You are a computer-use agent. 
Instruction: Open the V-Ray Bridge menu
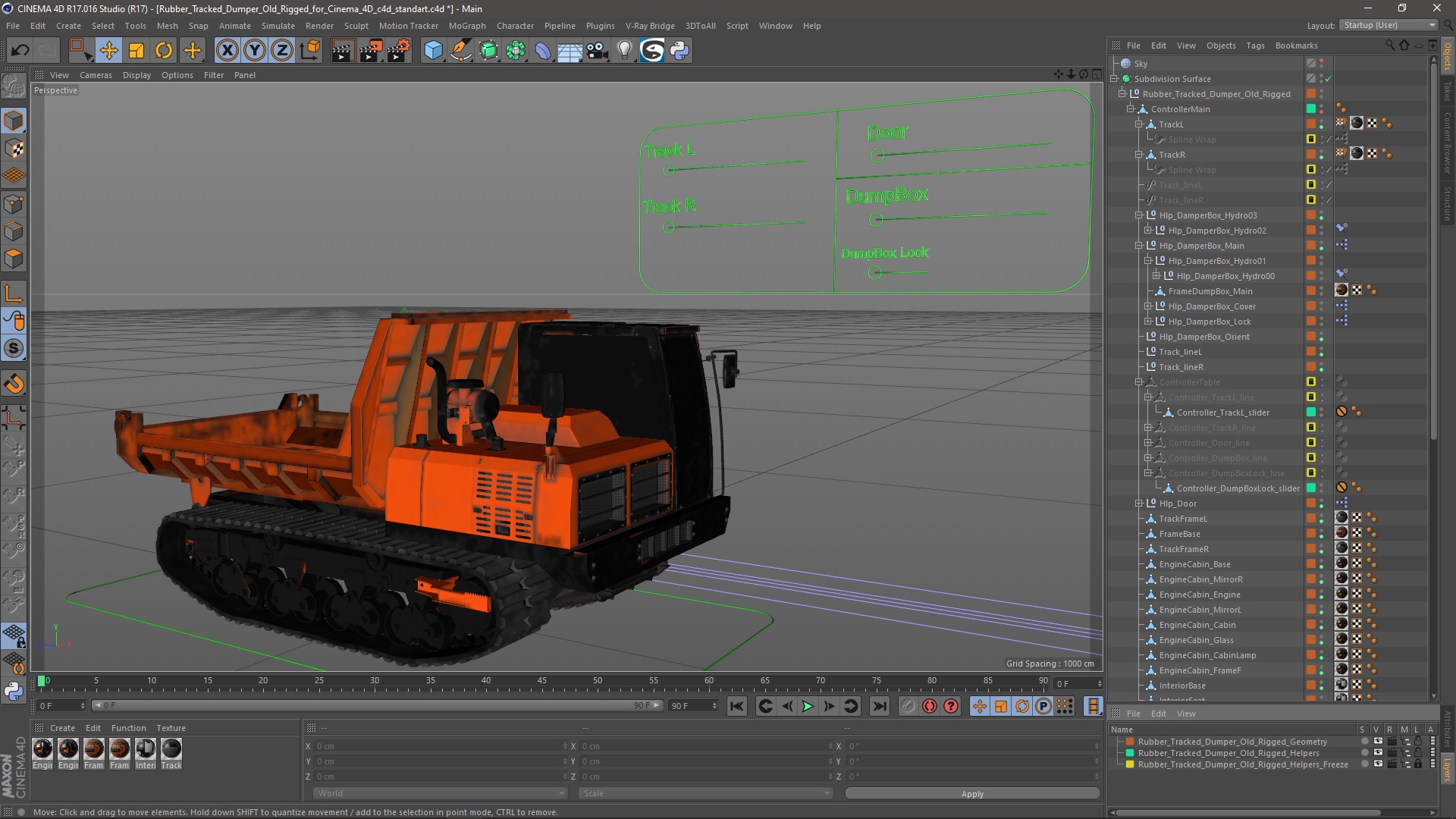[x=650, y=26]
